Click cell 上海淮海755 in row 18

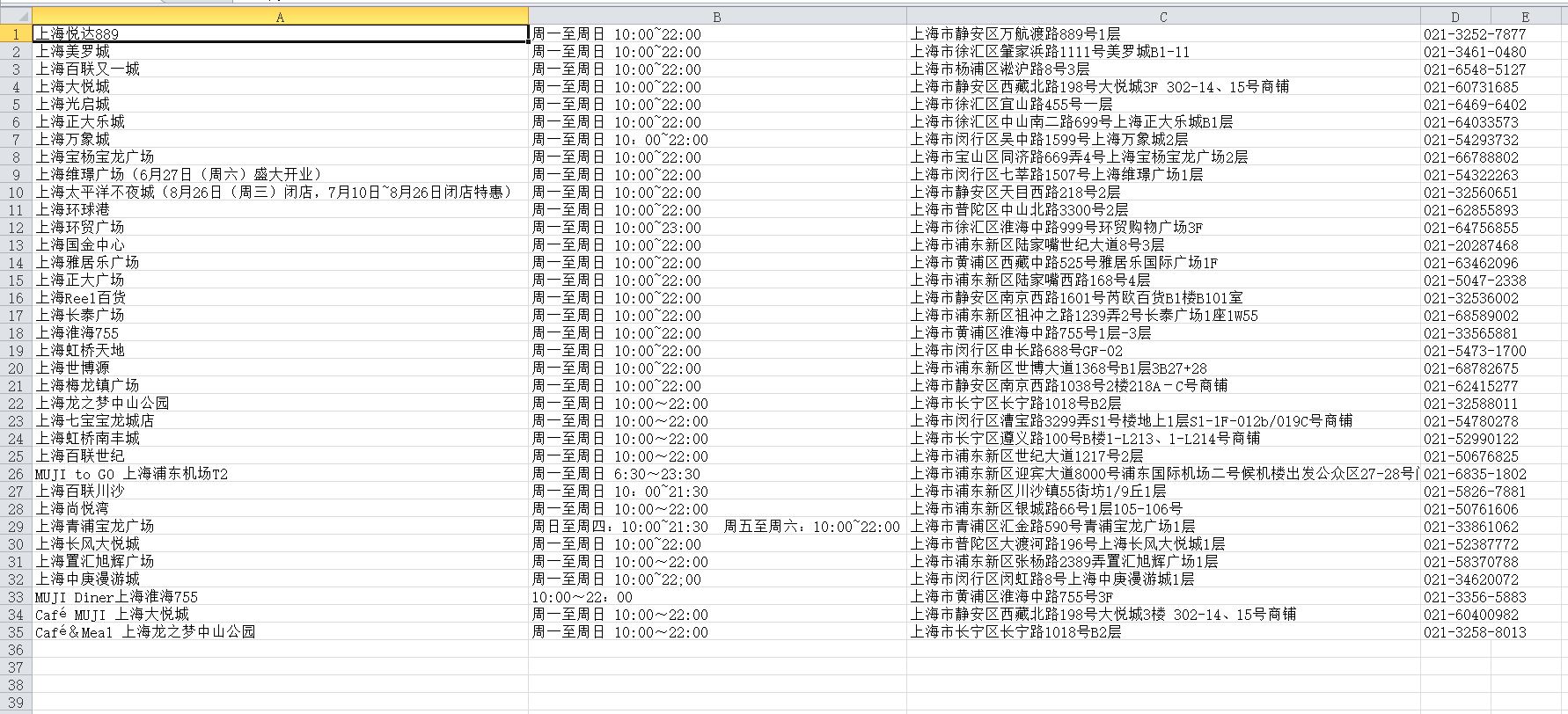coord(280,333)
